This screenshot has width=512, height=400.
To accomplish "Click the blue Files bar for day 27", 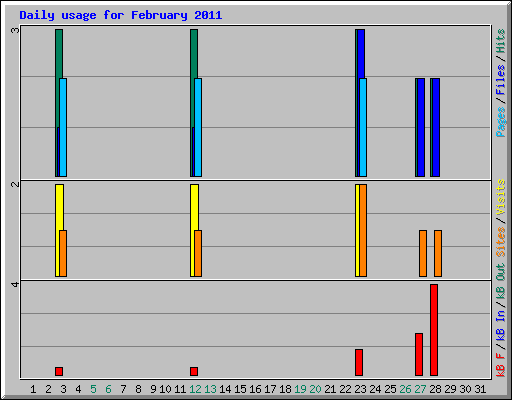I will point(421,127).
